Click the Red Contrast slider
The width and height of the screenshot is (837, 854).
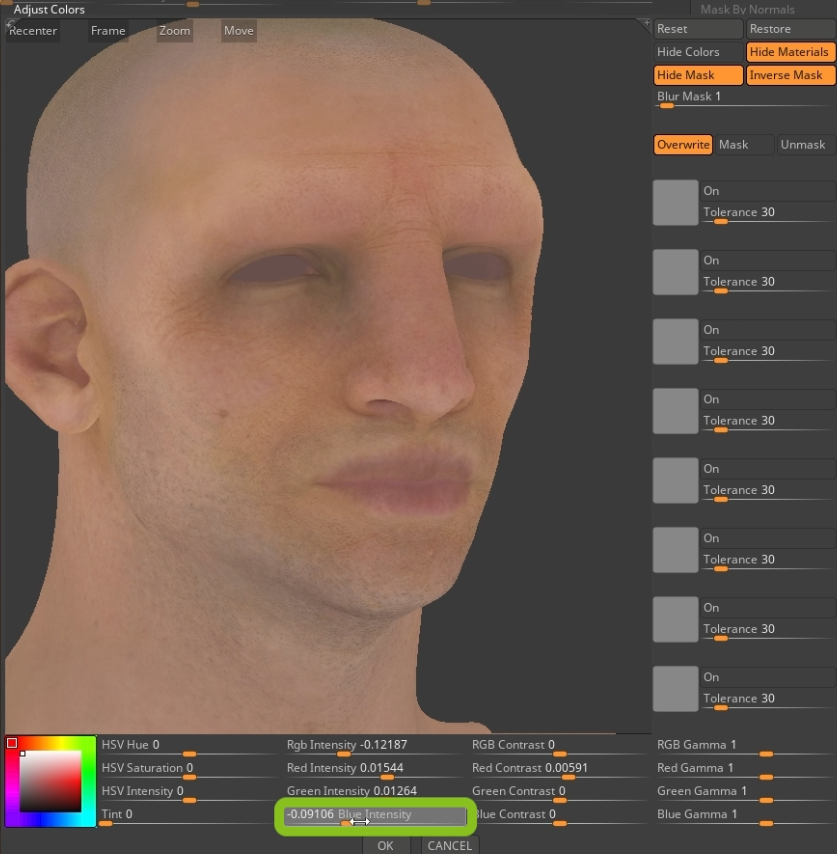559,770
